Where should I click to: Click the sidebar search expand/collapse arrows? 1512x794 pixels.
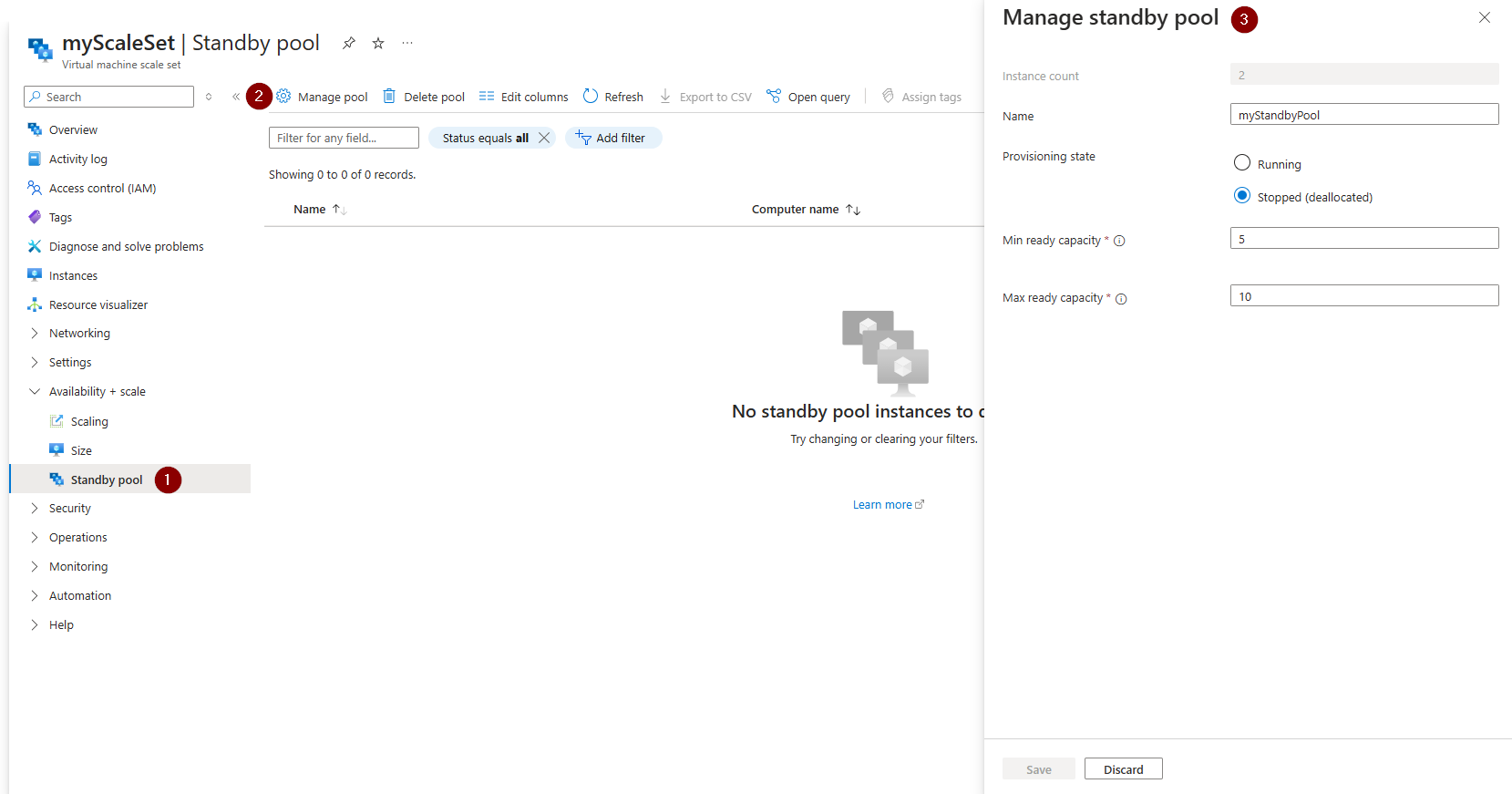click(209, 97)
